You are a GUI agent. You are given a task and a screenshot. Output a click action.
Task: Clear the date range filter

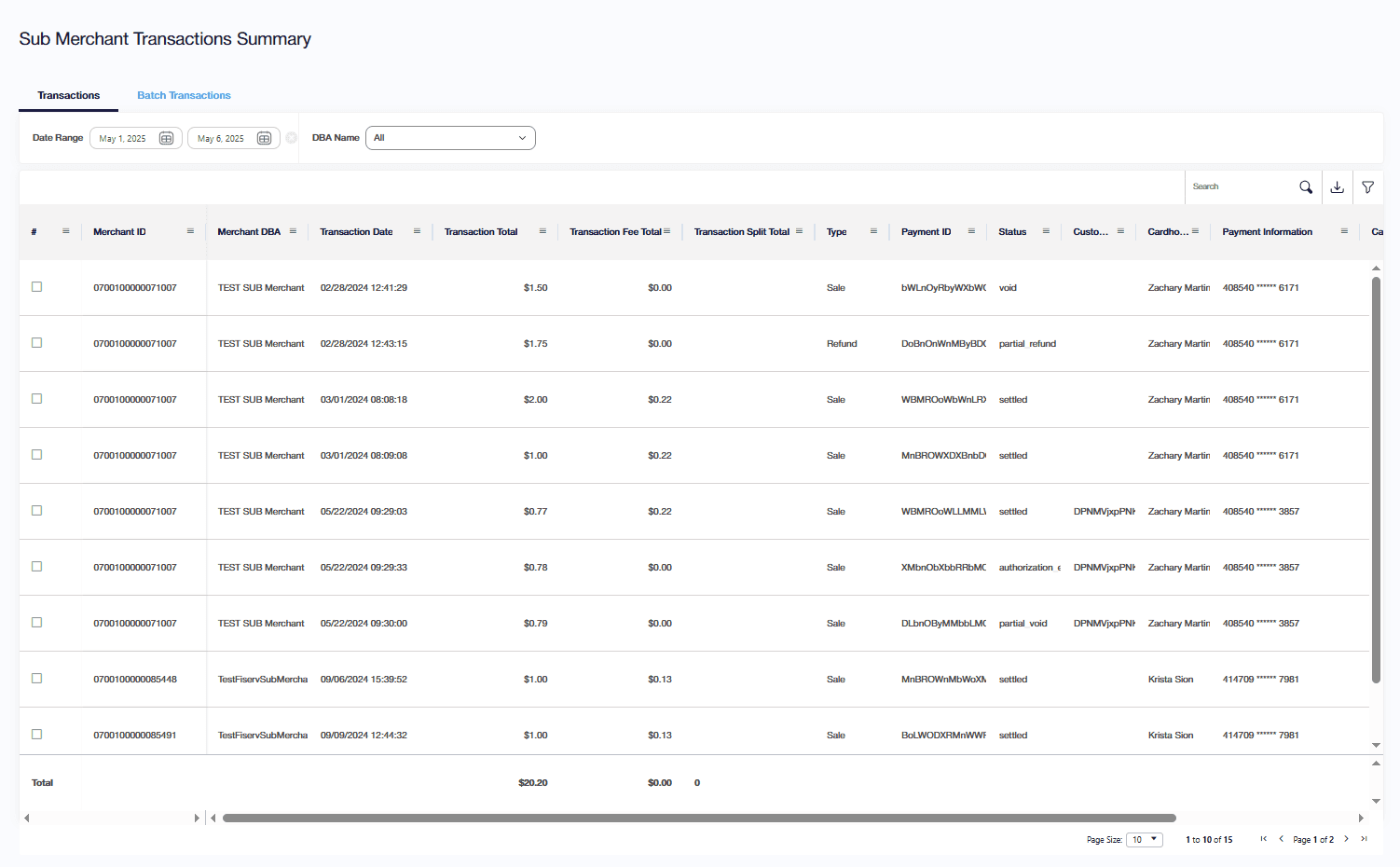tap(291, 138)
